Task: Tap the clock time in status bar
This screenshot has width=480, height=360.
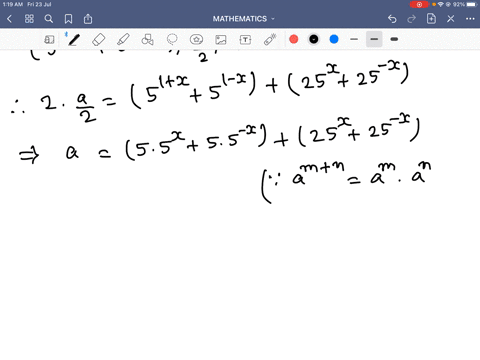Action: tap(13, 4)
